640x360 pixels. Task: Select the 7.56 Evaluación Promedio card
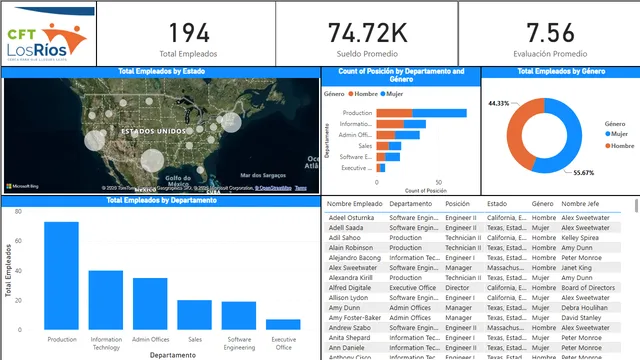tap(549, 34)
